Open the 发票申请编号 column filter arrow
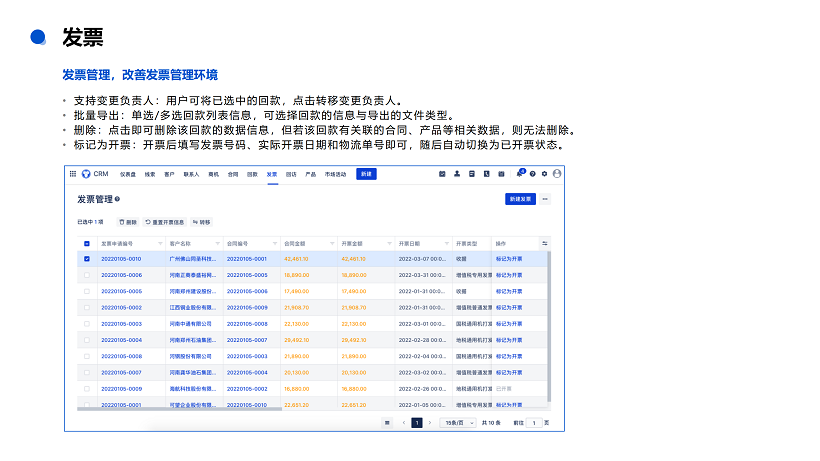 (x=160, y=244)
